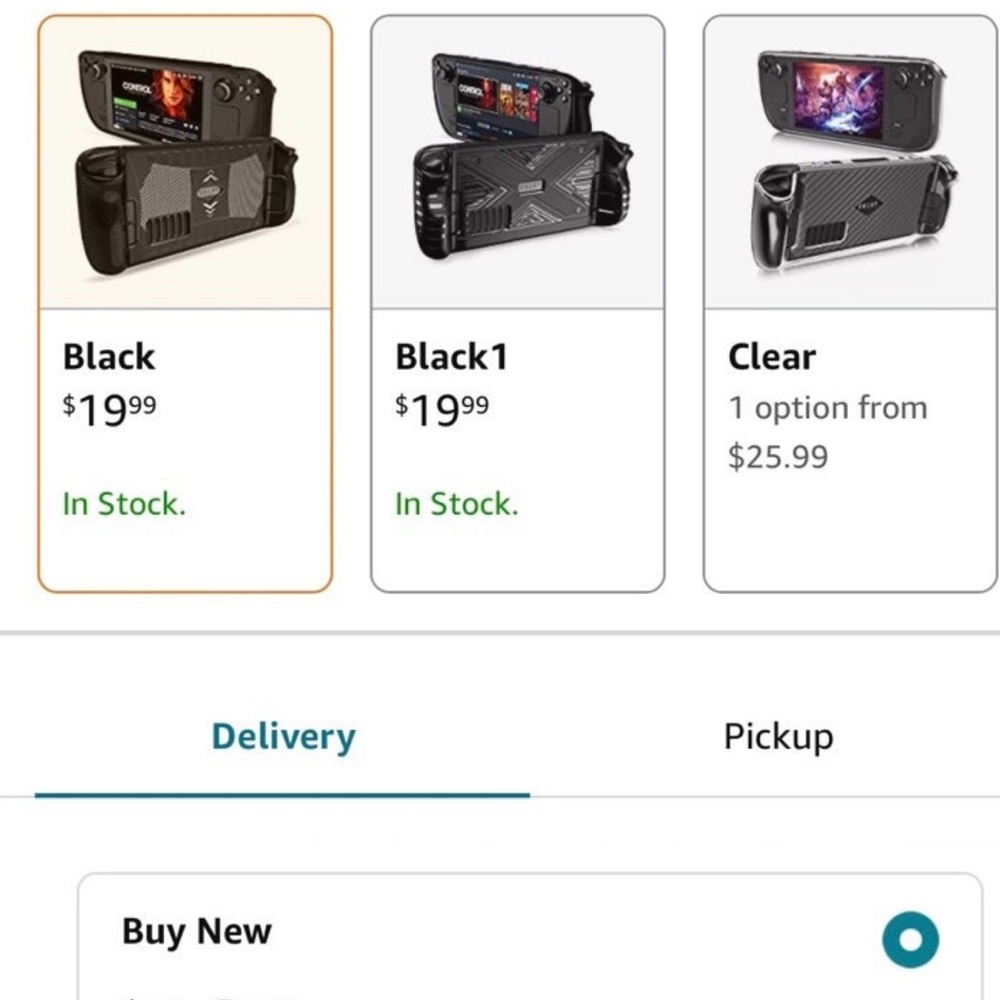
Task: Select the Clear case product image
Action: pos(850,163)
